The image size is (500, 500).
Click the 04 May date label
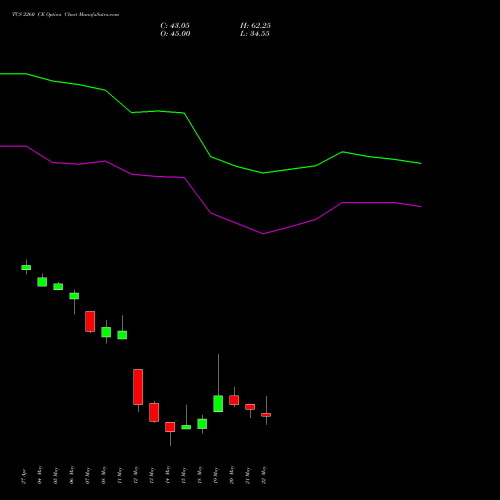click(40, 475)
